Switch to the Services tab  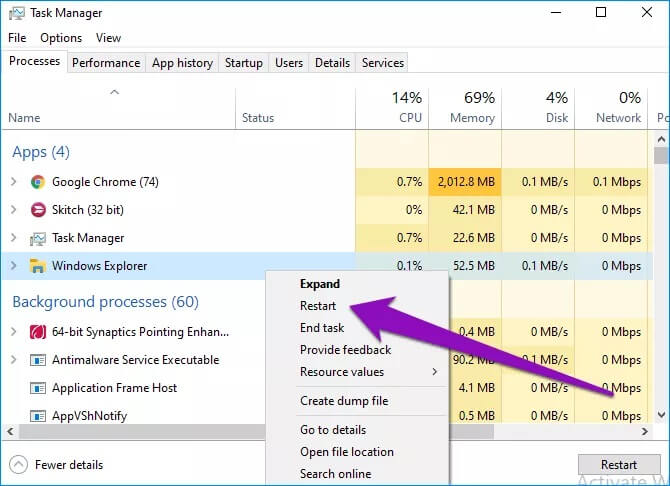point(383,63)
